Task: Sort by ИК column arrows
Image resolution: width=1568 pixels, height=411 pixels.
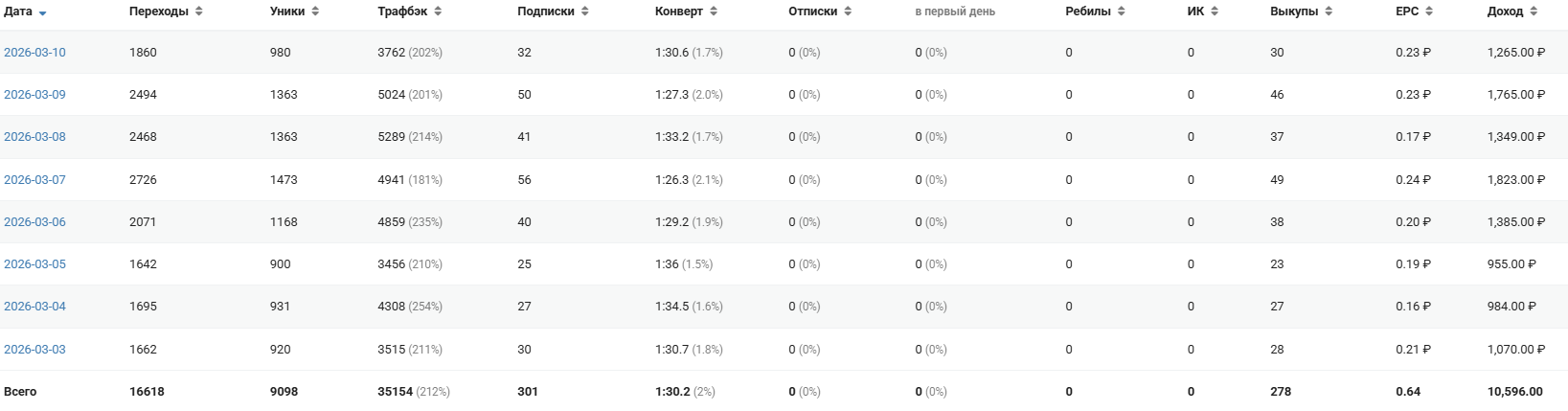Action: [1215, 11]
